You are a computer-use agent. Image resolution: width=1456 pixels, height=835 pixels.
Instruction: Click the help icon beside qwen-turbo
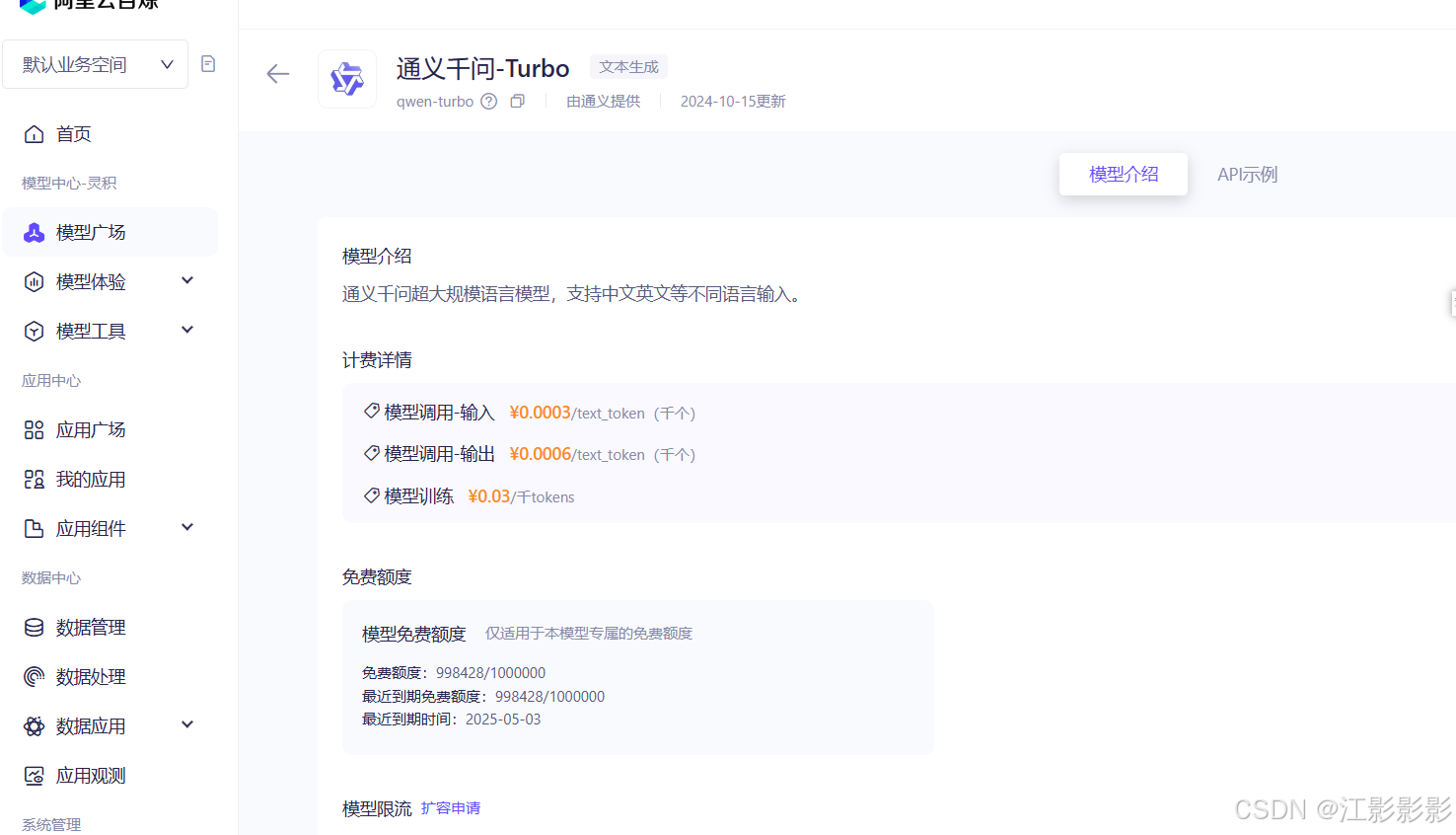[489, 102]
